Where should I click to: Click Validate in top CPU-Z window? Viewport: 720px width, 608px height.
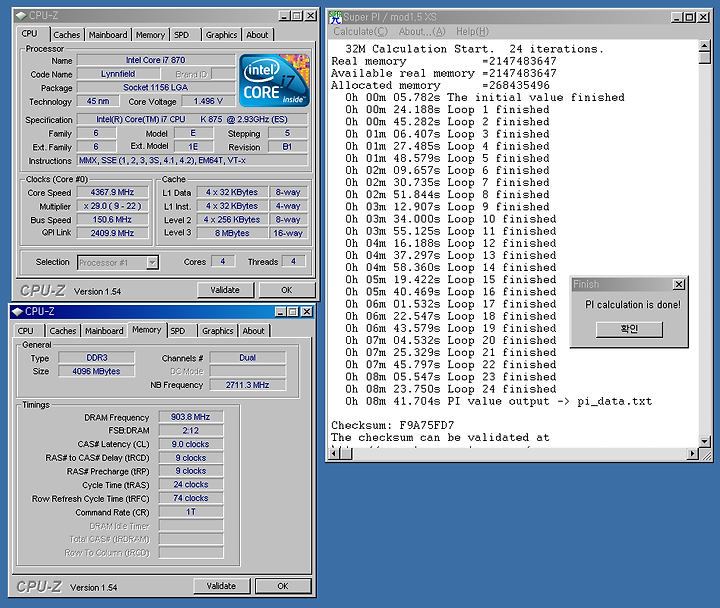(225, 290)
